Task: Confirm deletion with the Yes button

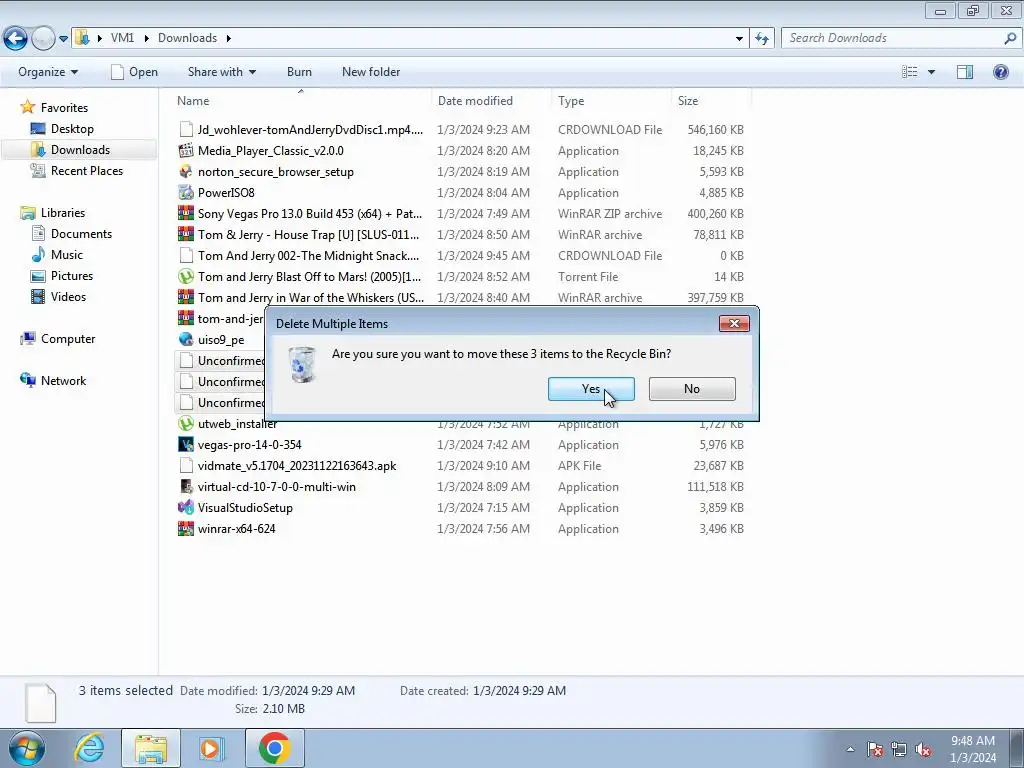Action: coord(591,389)
